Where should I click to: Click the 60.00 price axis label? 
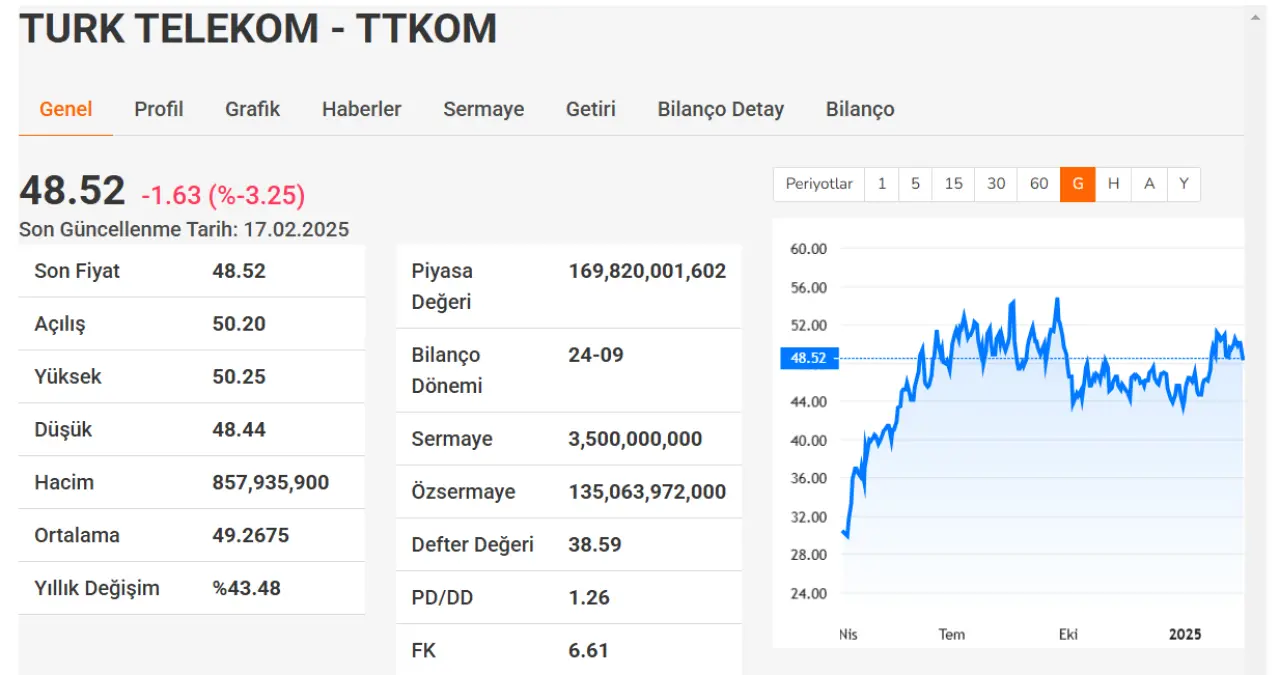click(x=809, y=249)
